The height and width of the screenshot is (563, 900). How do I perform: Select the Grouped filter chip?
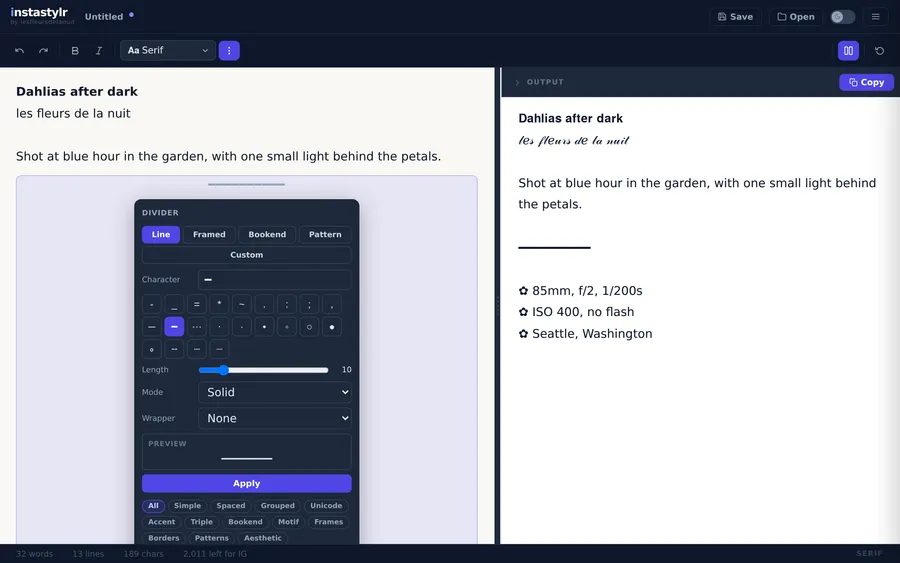click(x=277, y=506)
